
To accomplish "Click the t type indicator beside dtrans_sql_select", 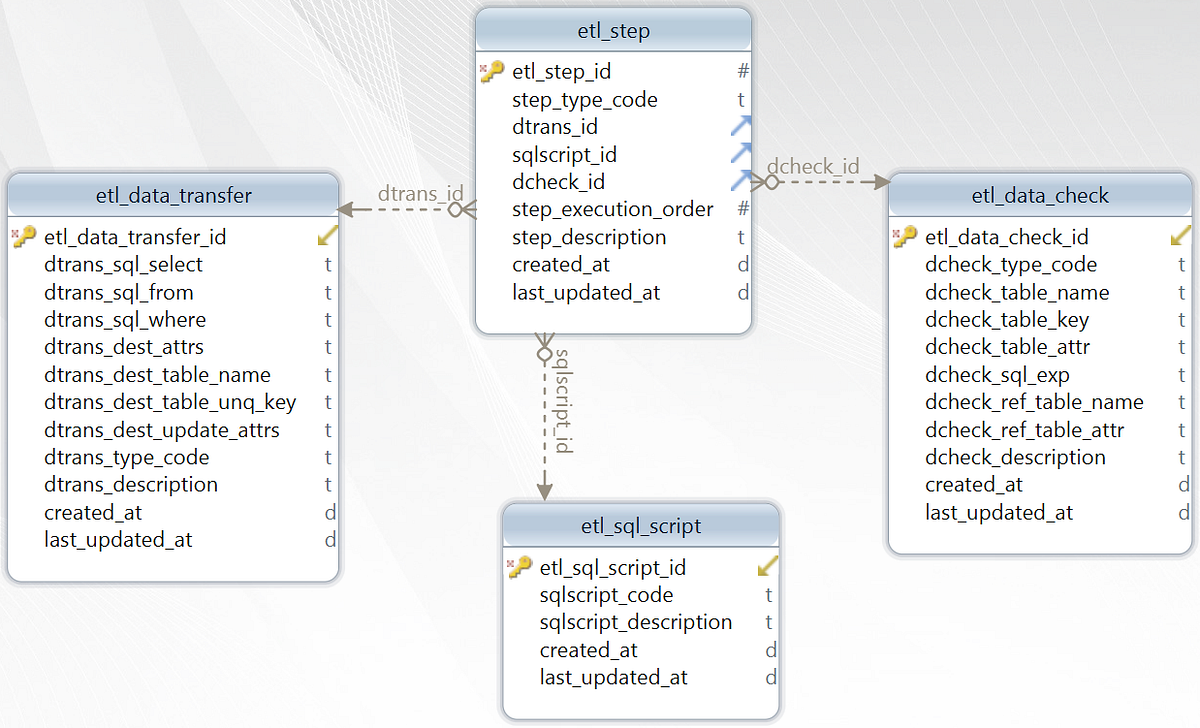I will (x=327, y=264).
